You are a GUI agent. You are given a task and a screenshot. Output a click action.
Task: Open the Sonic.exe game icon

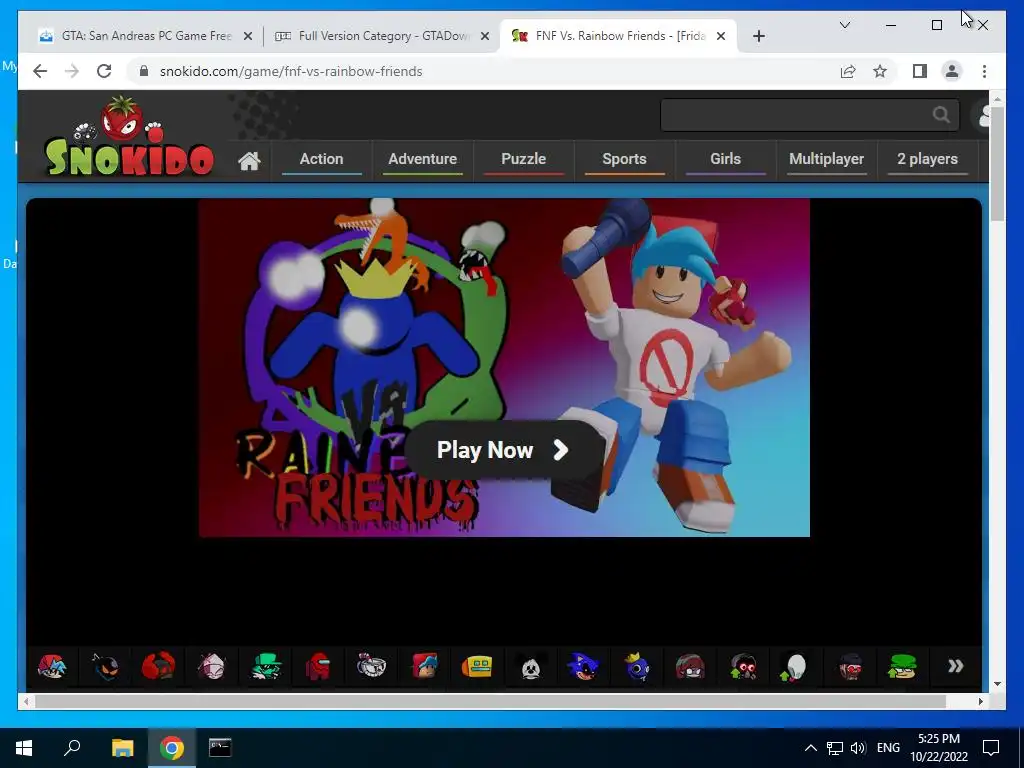tap(583, 666)
